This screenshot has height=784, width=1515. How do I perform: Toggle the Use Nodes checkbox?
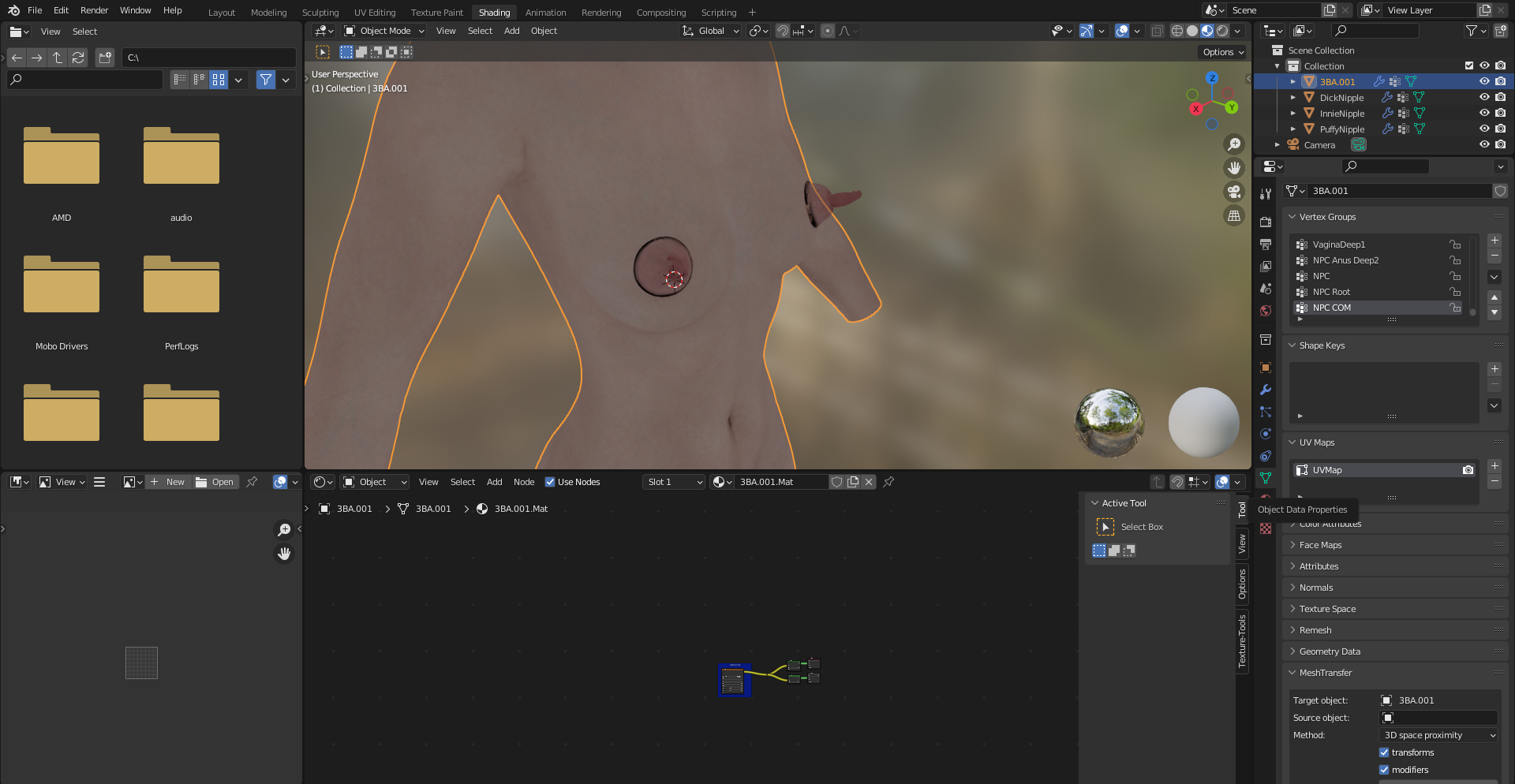coord(550,482)
